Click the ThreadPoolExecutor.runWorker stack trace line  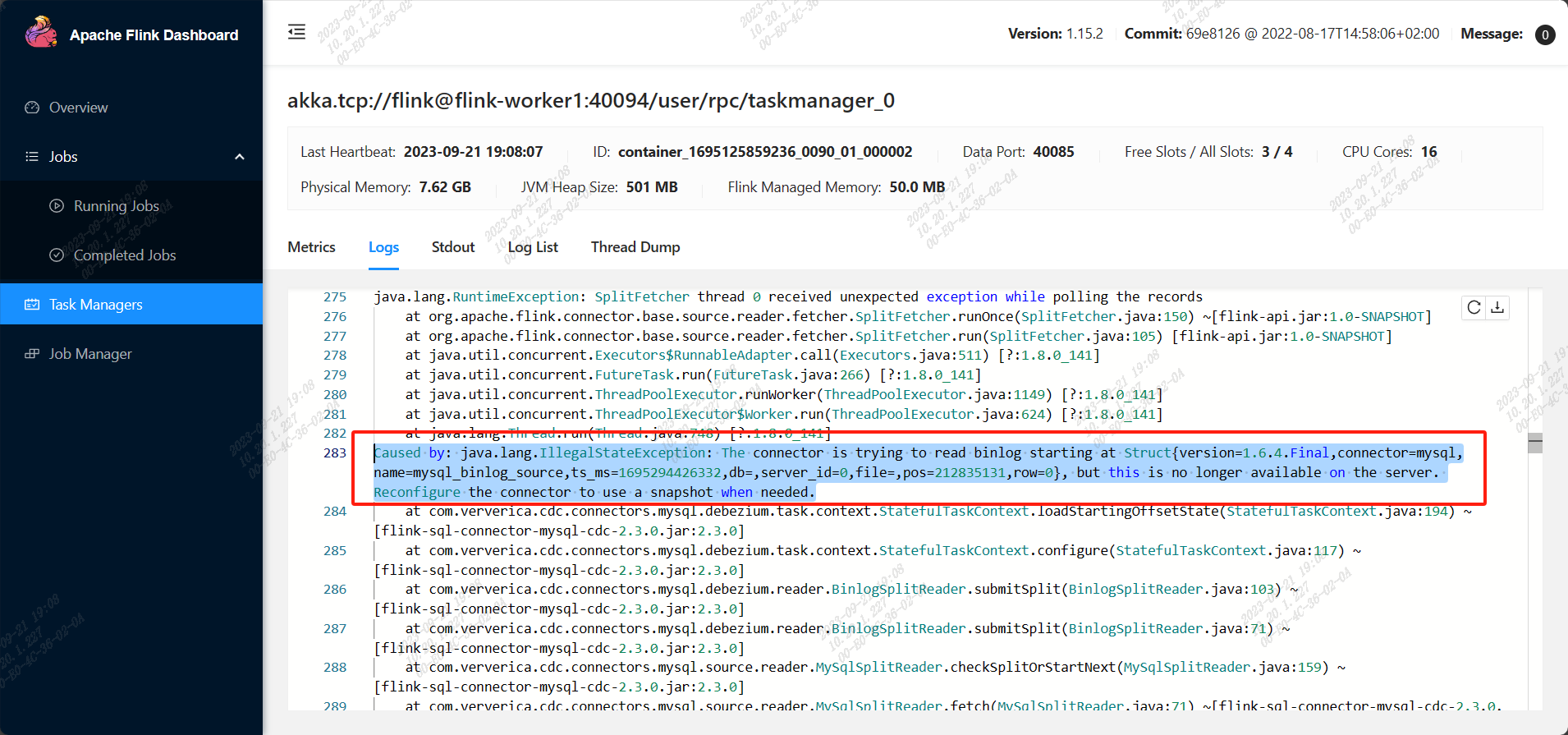coord(784,395)
